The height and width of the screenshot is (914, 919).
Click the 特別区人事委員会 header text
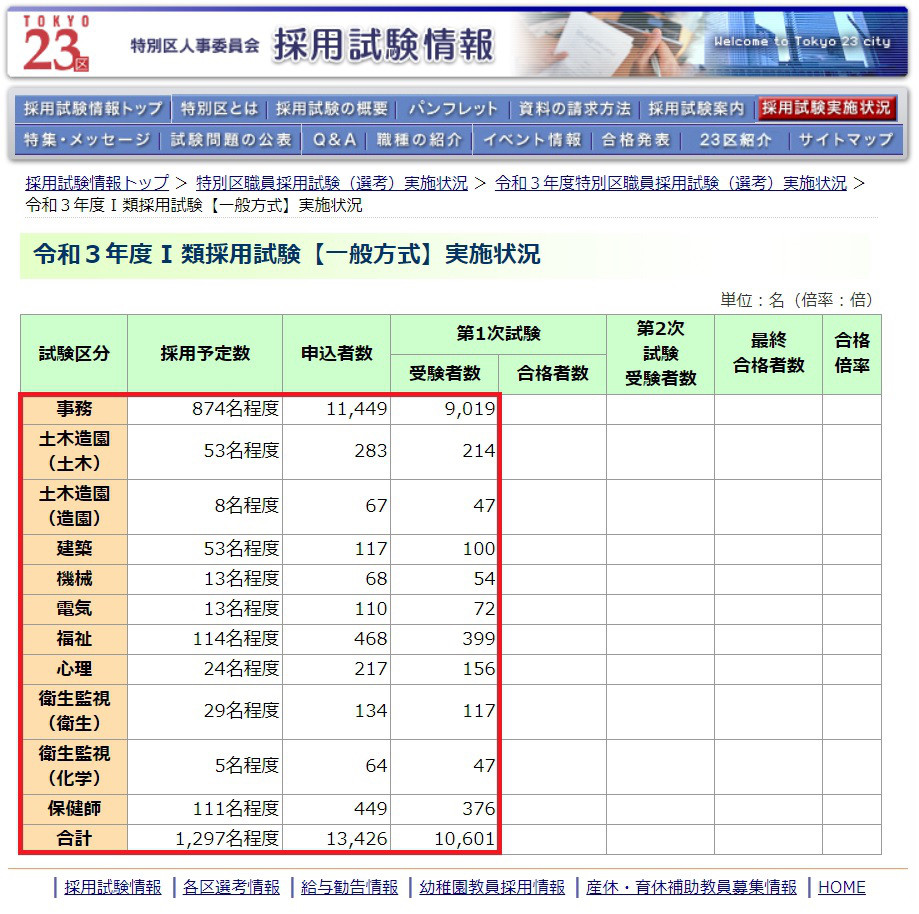195,45
